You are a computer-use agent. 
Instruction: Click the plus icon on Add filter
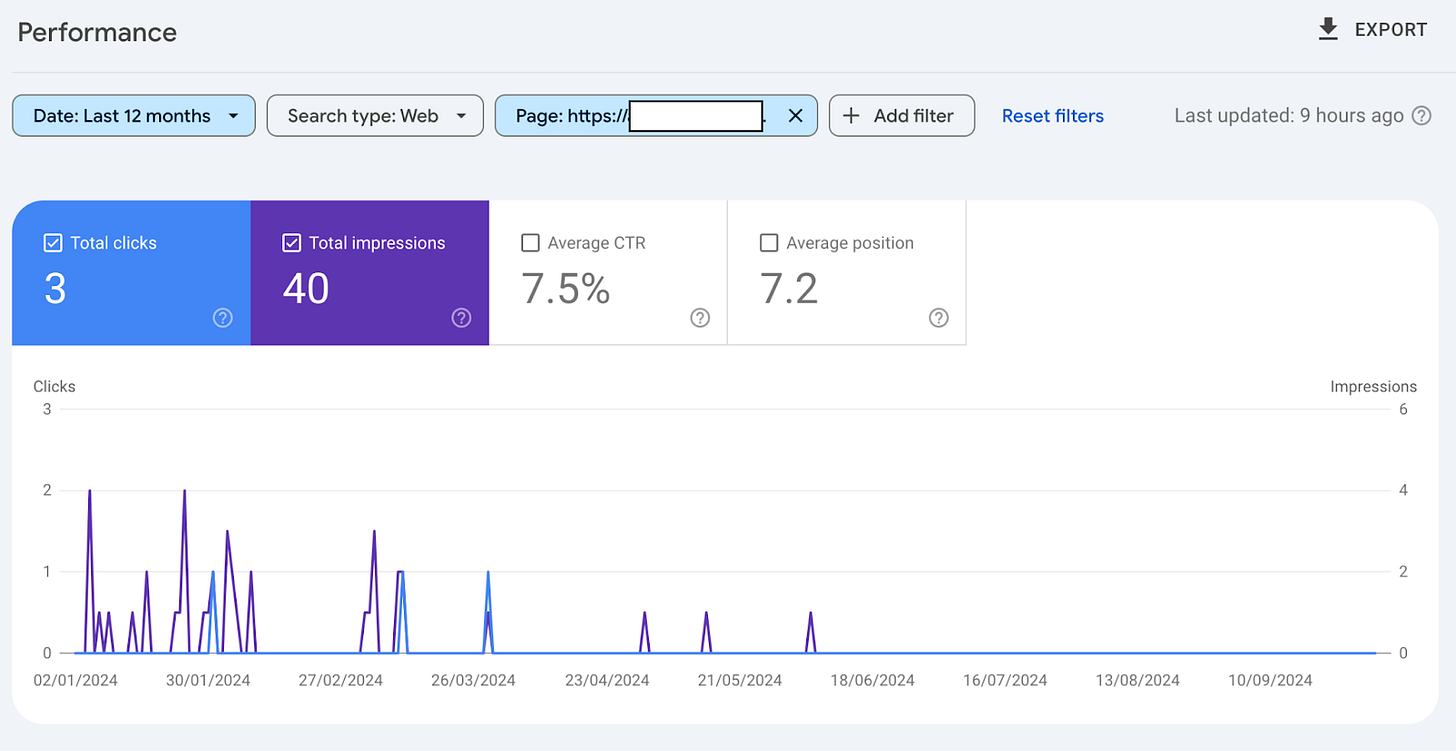(x=851, y=116)
